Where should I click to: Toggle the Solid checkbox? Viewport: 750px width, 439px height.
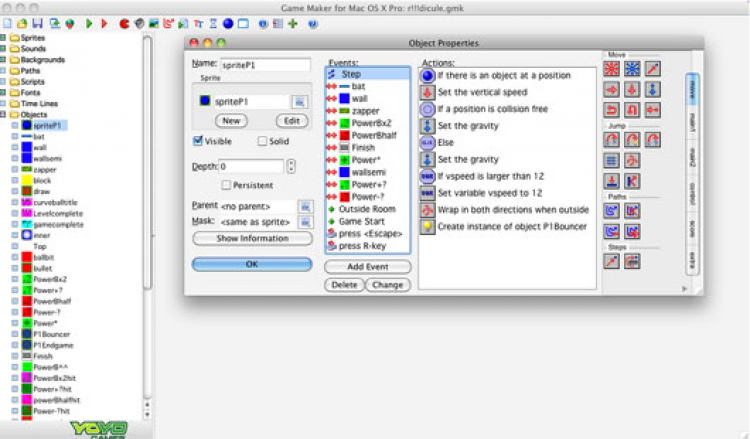(262, 141)
